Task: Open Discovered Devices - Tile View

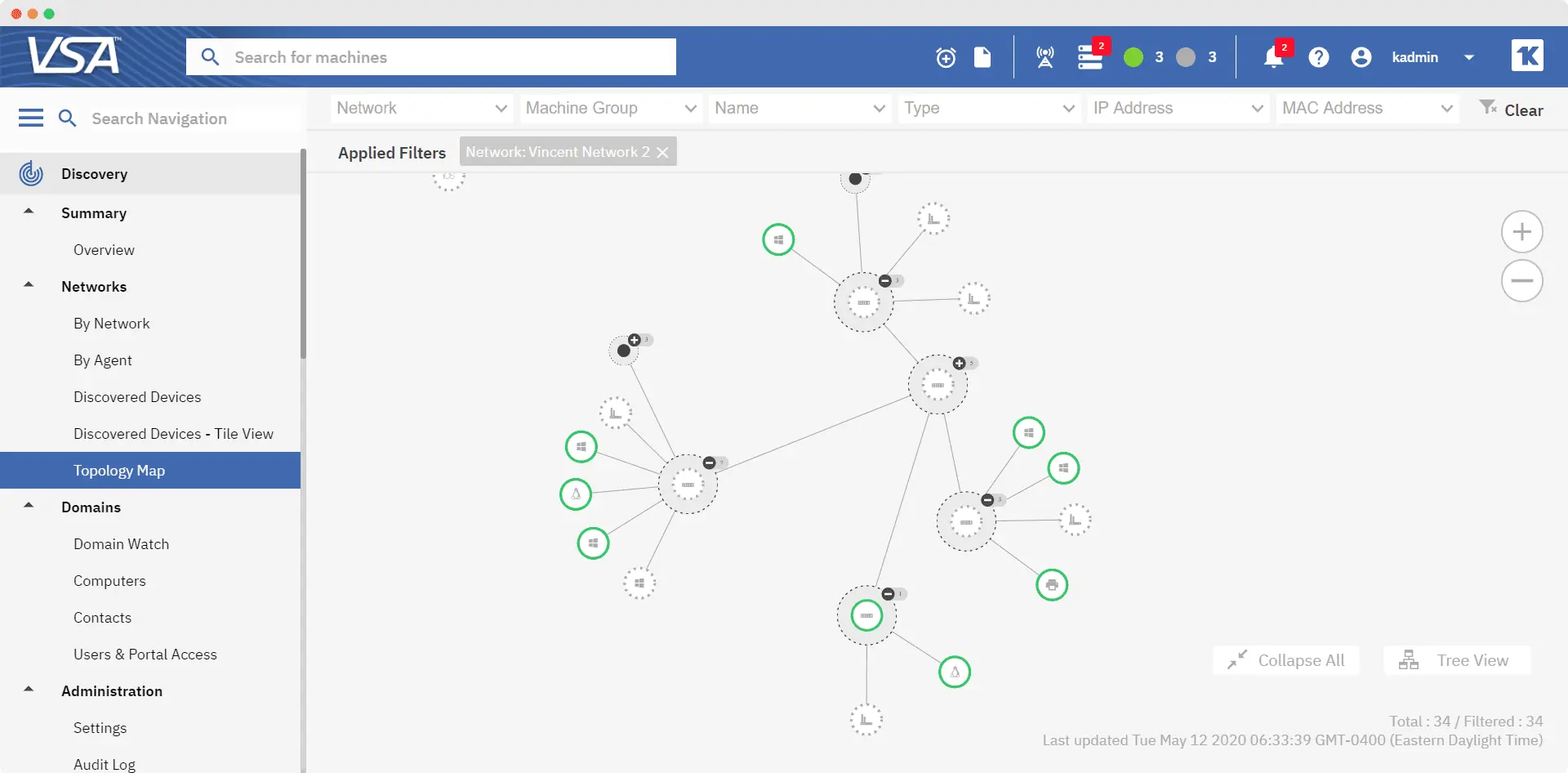Action: coord(173,434)
